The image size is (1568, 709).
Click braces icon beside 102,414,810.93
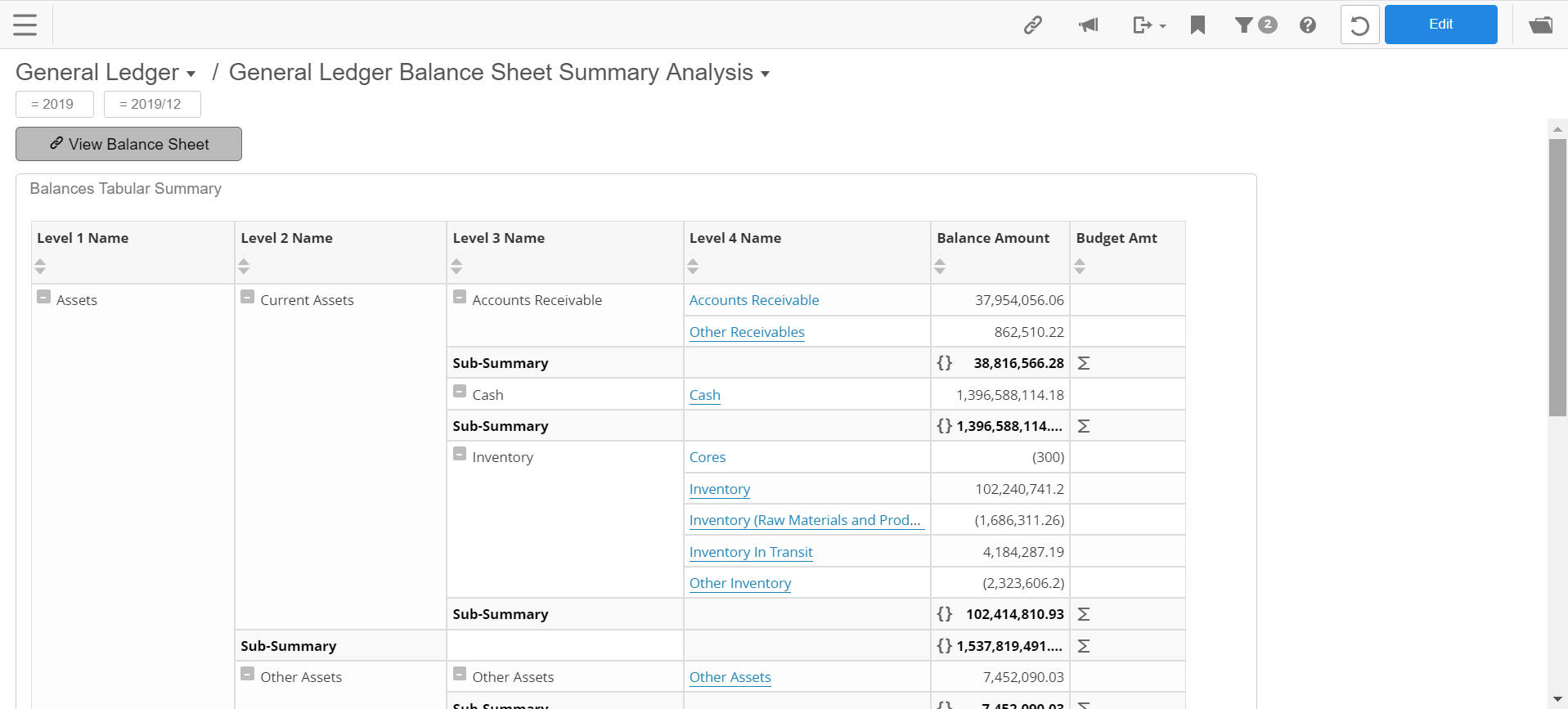[945, 614]
